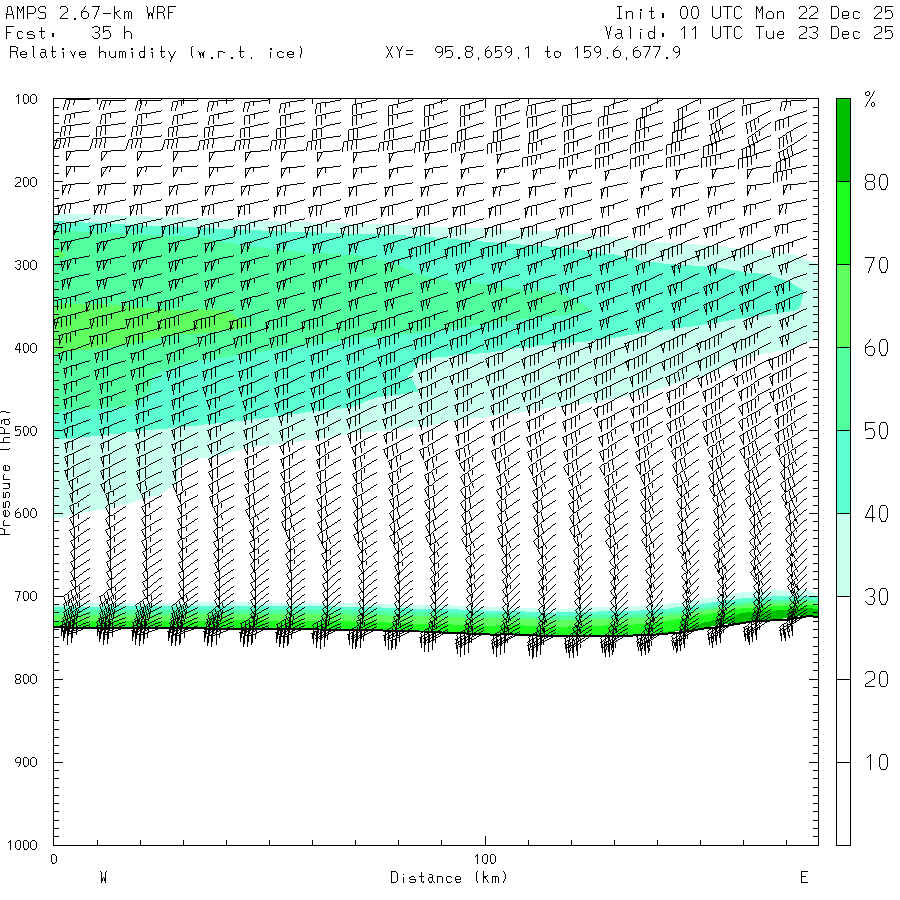Viewport: 900px width, 900px height.
Task: Select the "W" west endpoint label
Action: pos(103,878)
